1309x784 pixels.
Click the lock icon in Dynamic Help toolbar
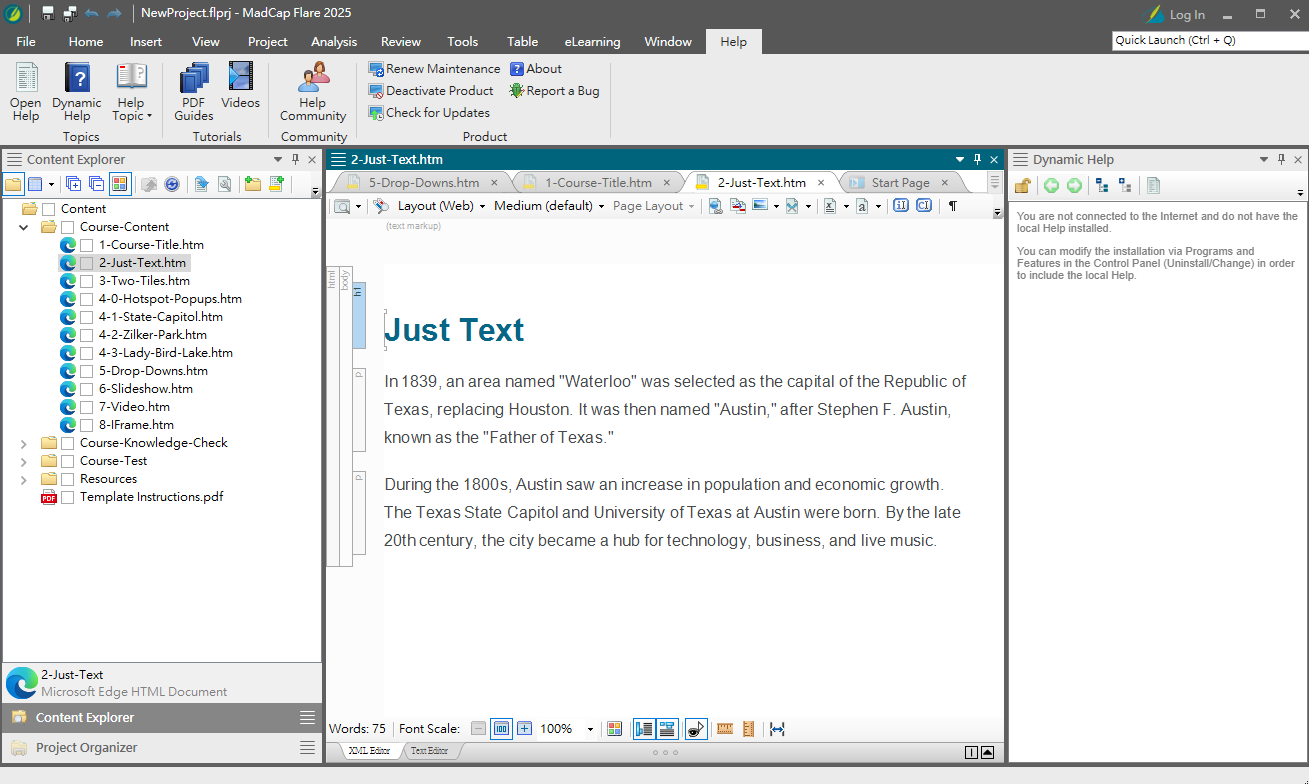click(1022, 185)
